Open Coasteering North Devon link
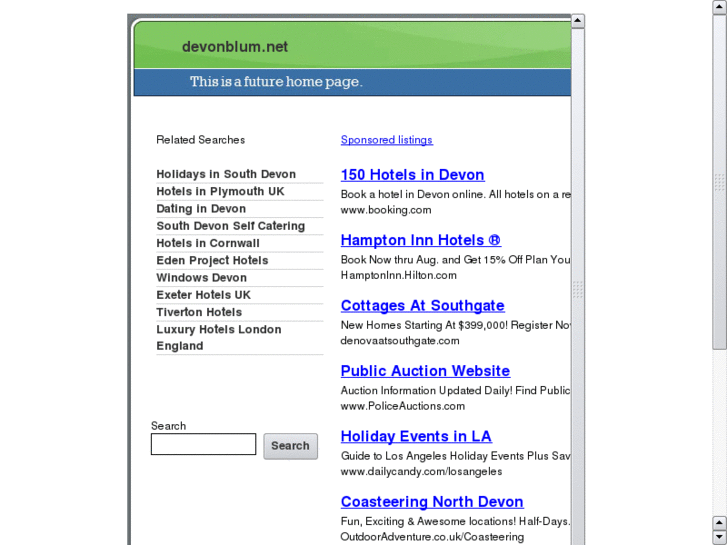 point(432,502)
